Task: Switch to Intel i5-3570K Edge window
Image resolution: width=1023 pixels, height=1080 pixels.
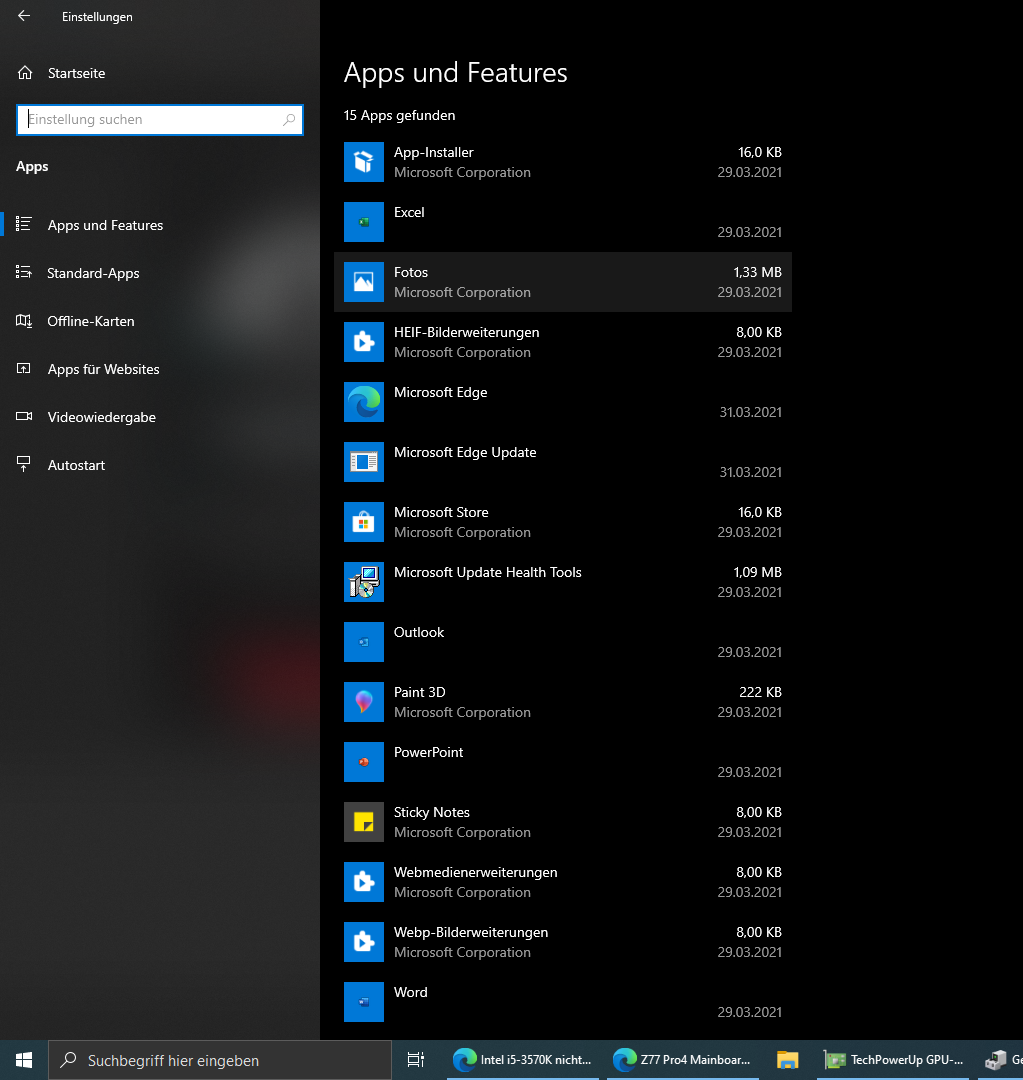Action: coord(523,1060)
